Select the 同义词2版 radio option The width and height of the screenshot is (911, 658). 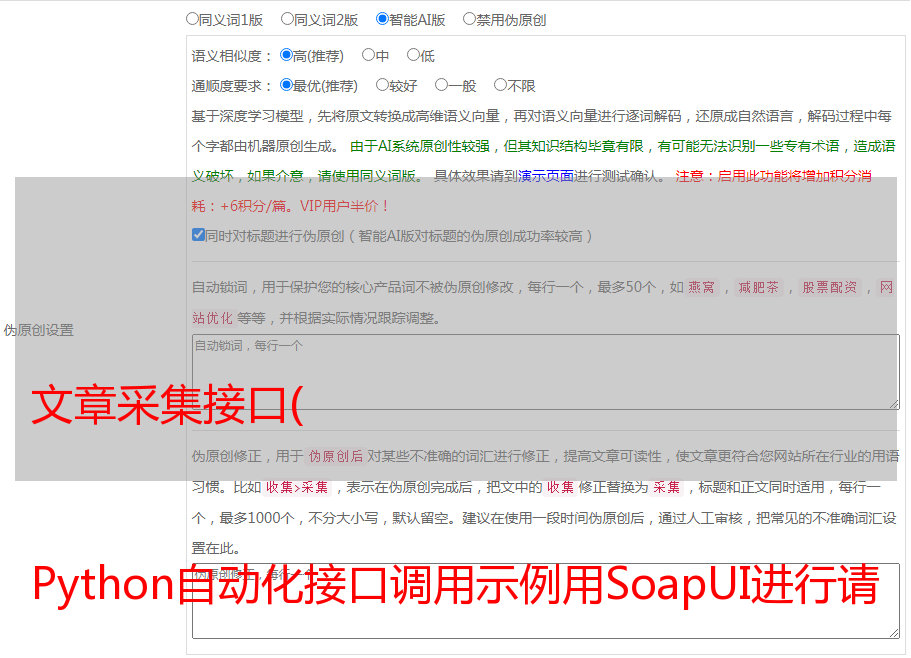[287, 19]
